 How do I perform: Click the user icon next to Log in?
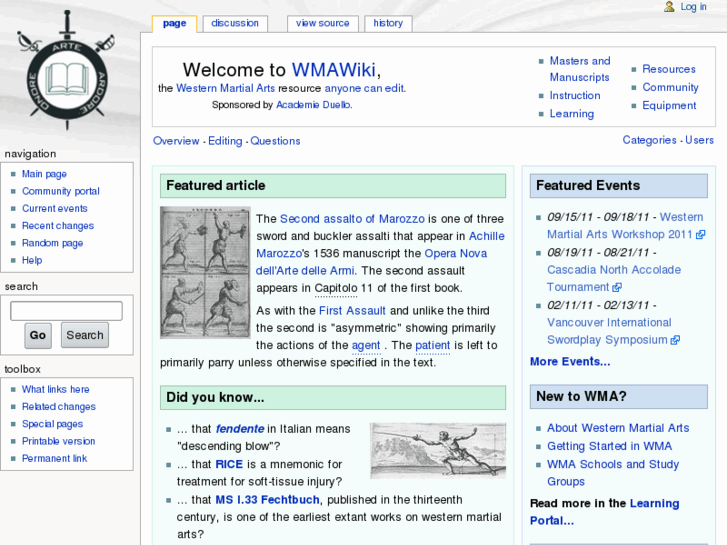point(669,6)
